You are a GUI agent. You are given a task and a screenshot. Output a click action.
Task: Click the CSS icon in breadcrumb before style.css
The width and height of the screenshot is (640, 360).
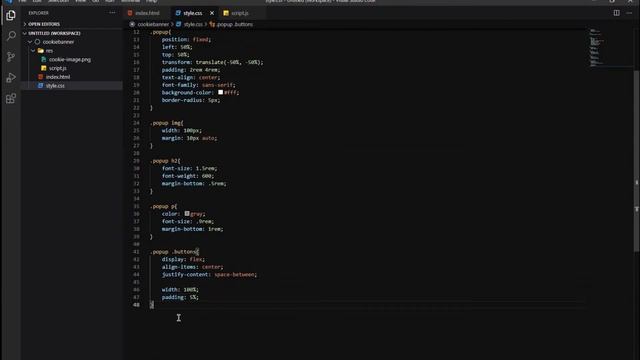[178, 24]
